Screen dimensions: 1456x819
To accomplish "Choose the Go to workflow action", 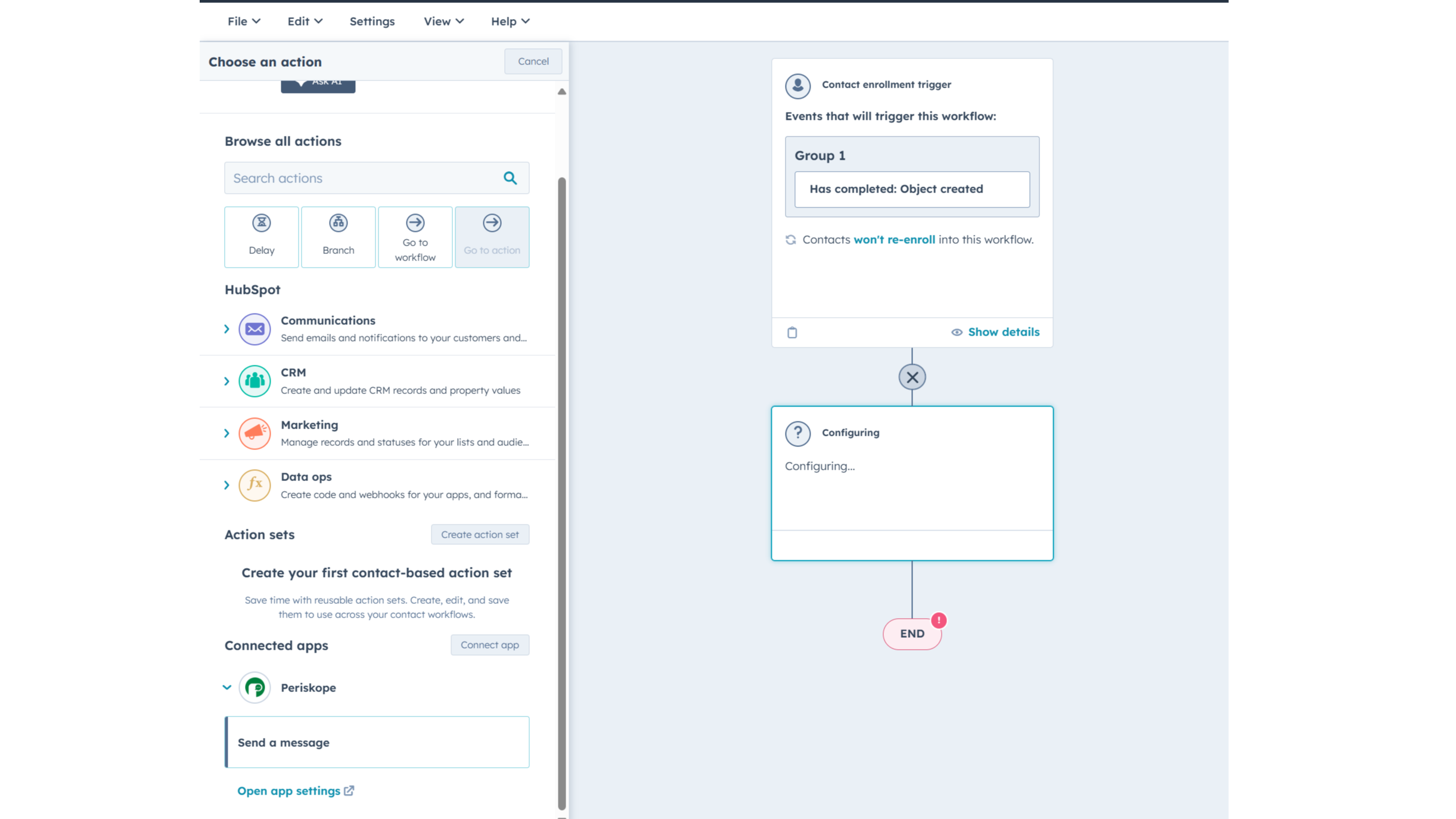I will point(415,237).
